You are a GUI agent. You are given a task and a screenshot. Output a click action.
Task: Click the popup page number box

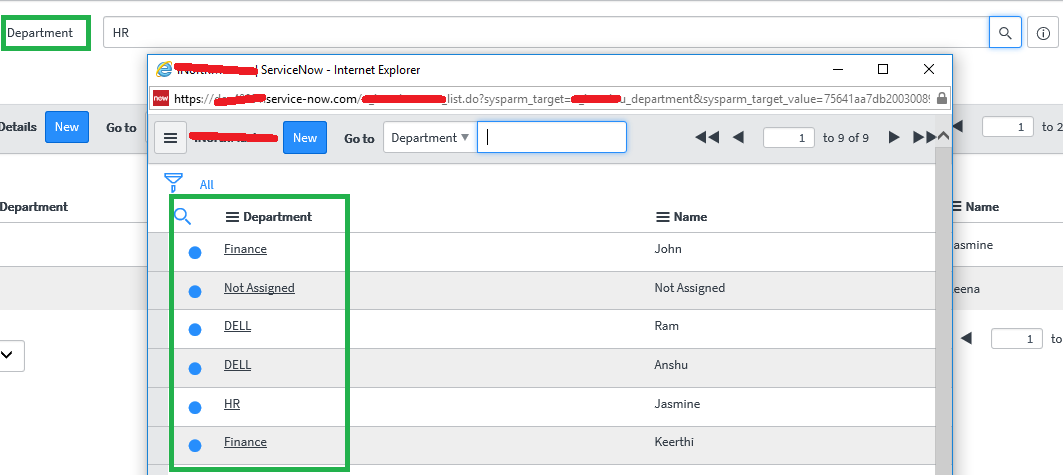tap(788, 138)
